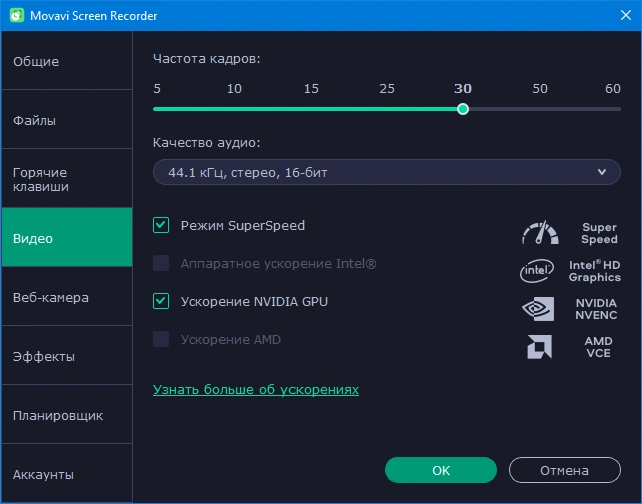Open the Горячие клавиши tab
The width and height of the screenshot is (642, 504).
pyautogui.click(x=67, y=179)
